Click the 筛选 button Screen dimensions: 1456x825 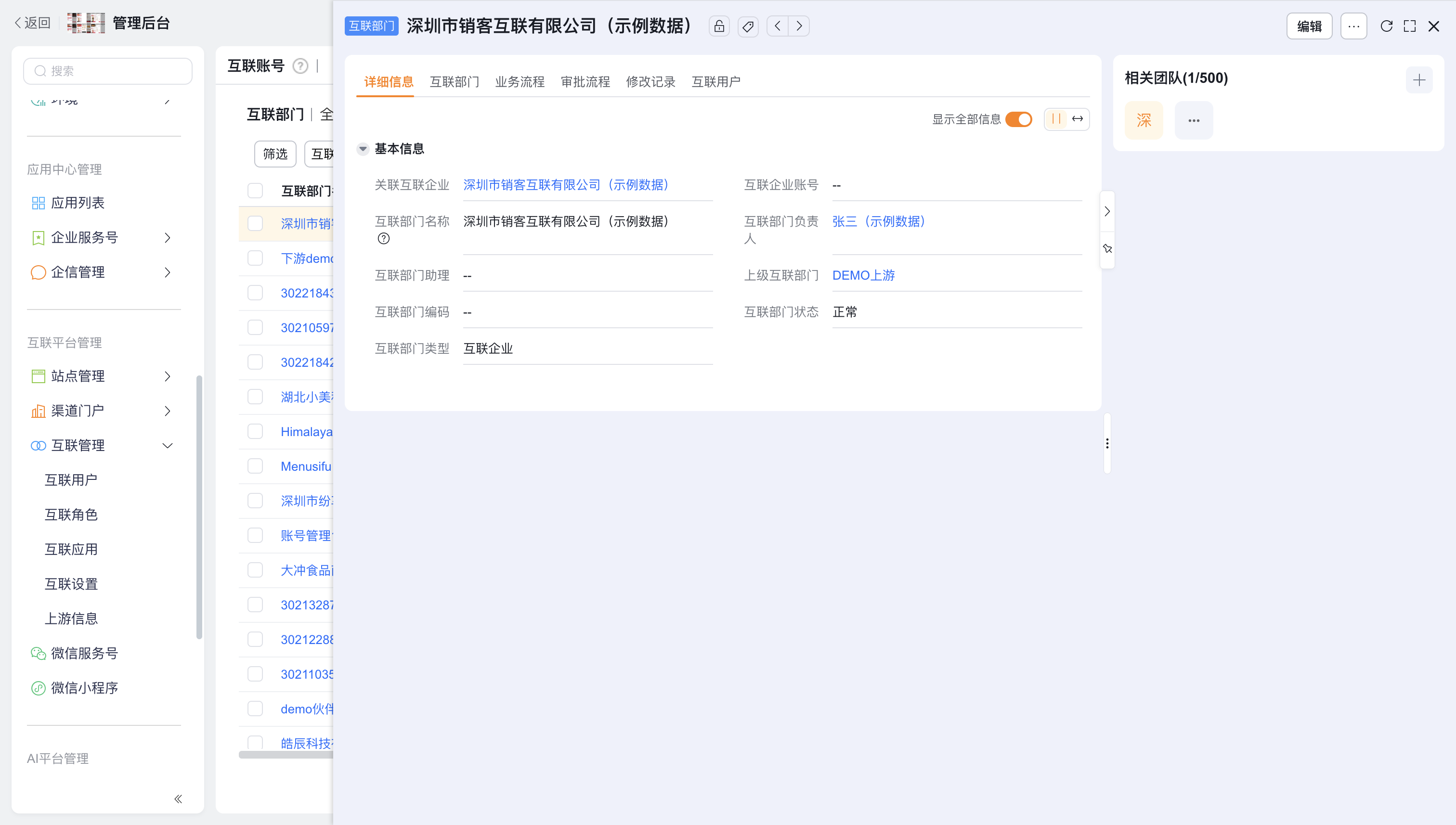pos(275,154)
